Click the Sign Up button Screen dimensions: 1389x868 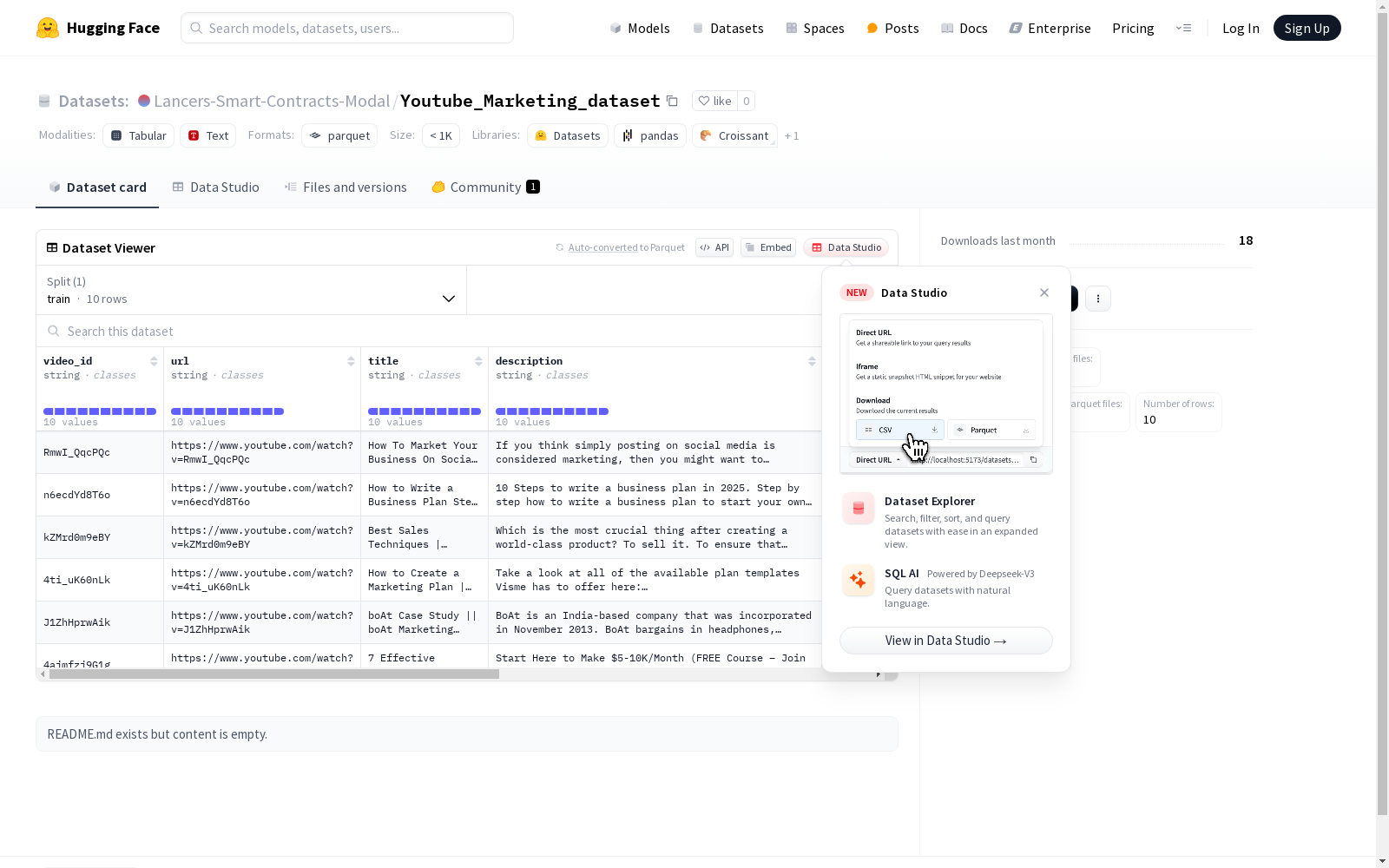1307,28
